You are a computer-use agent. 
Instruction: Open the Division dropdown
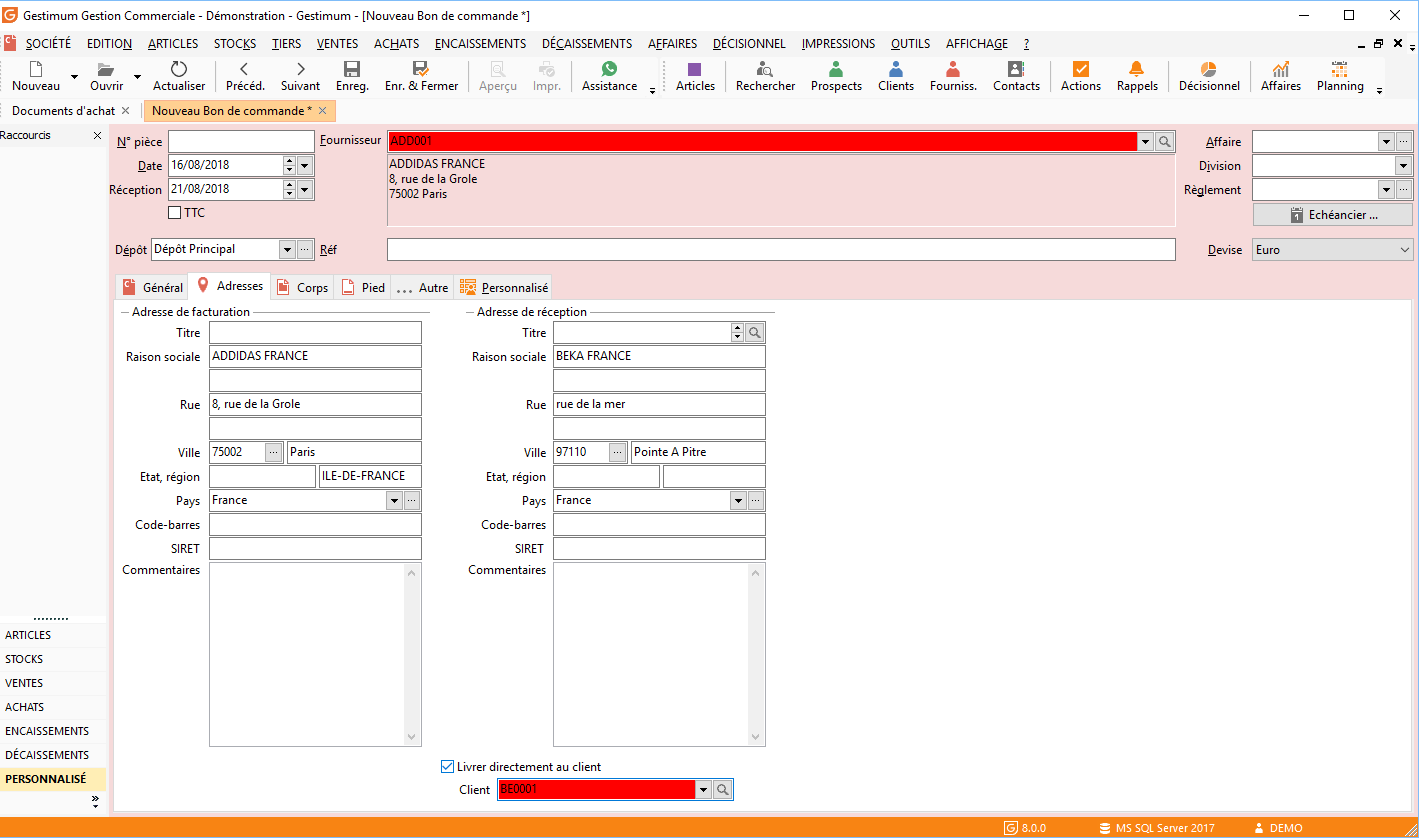(1403, 166)
